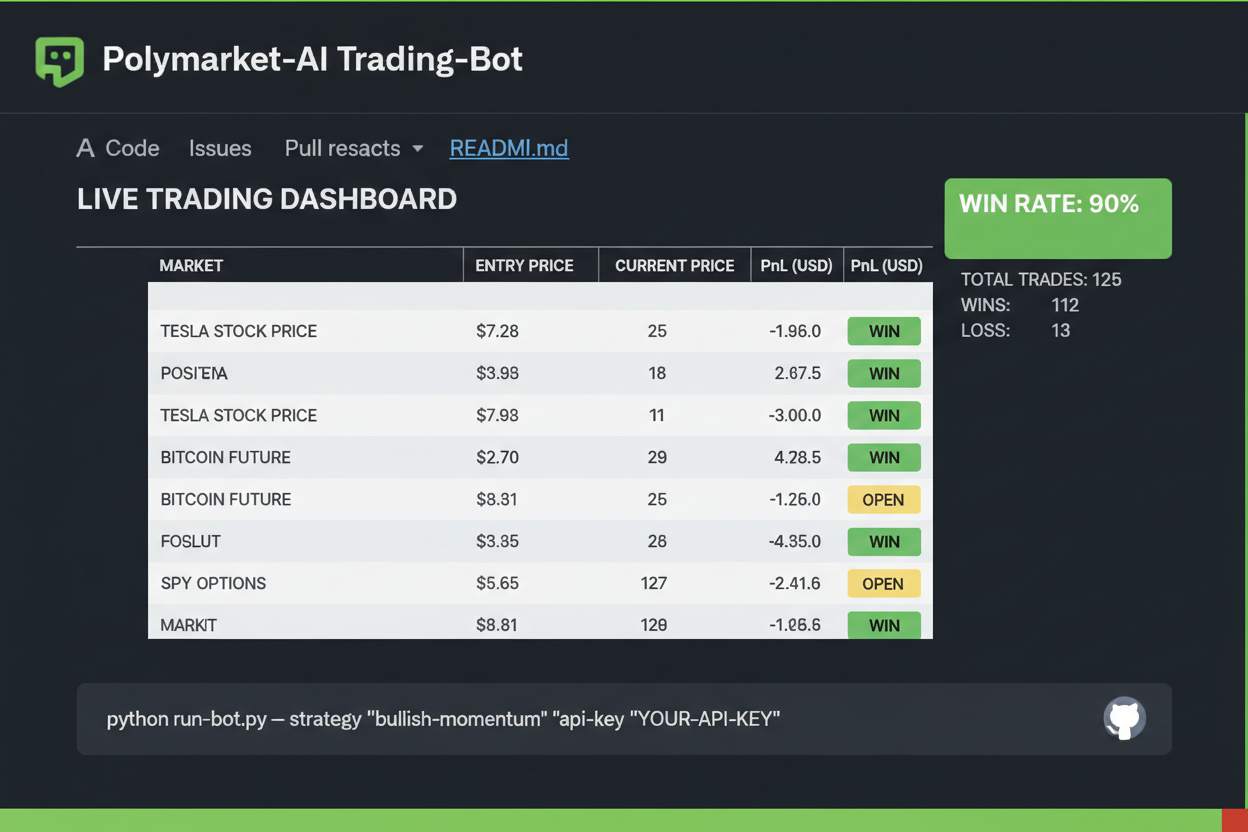
Task: Open the Issues tab
Action: pyautogui.click(x=220, y=148)
